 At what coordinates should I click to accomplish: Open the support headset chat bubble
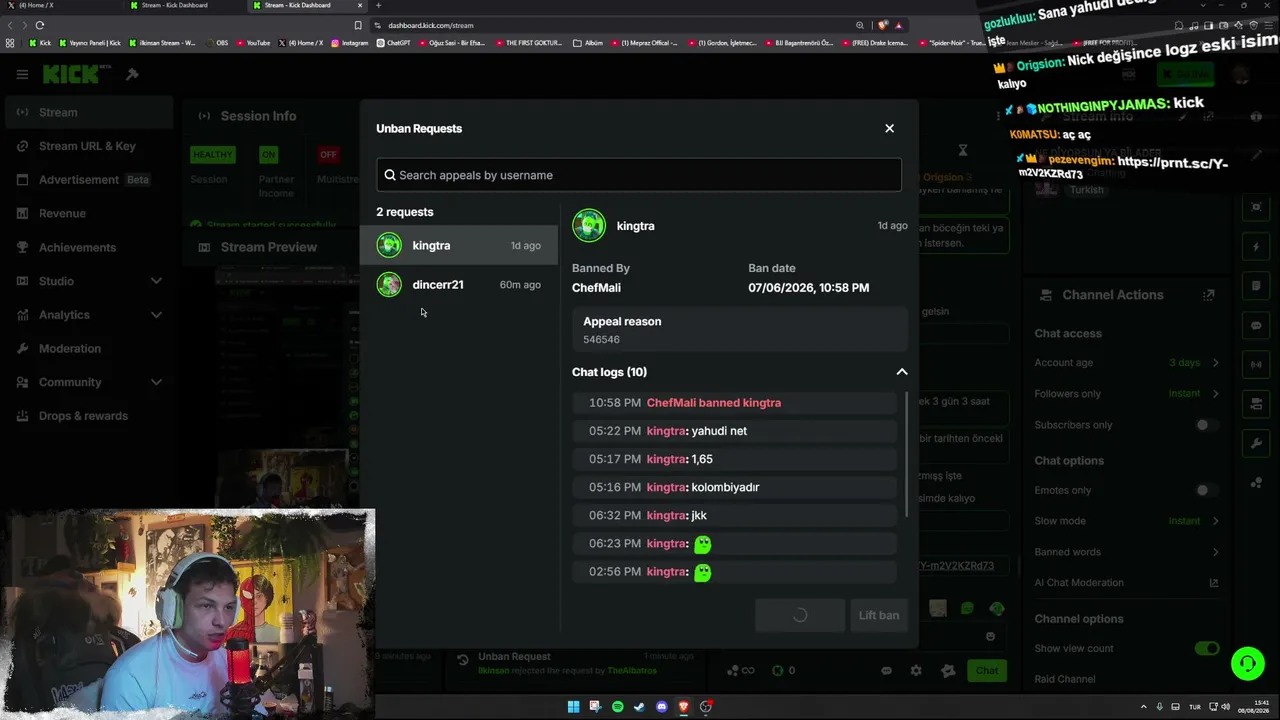(1247, 663)
